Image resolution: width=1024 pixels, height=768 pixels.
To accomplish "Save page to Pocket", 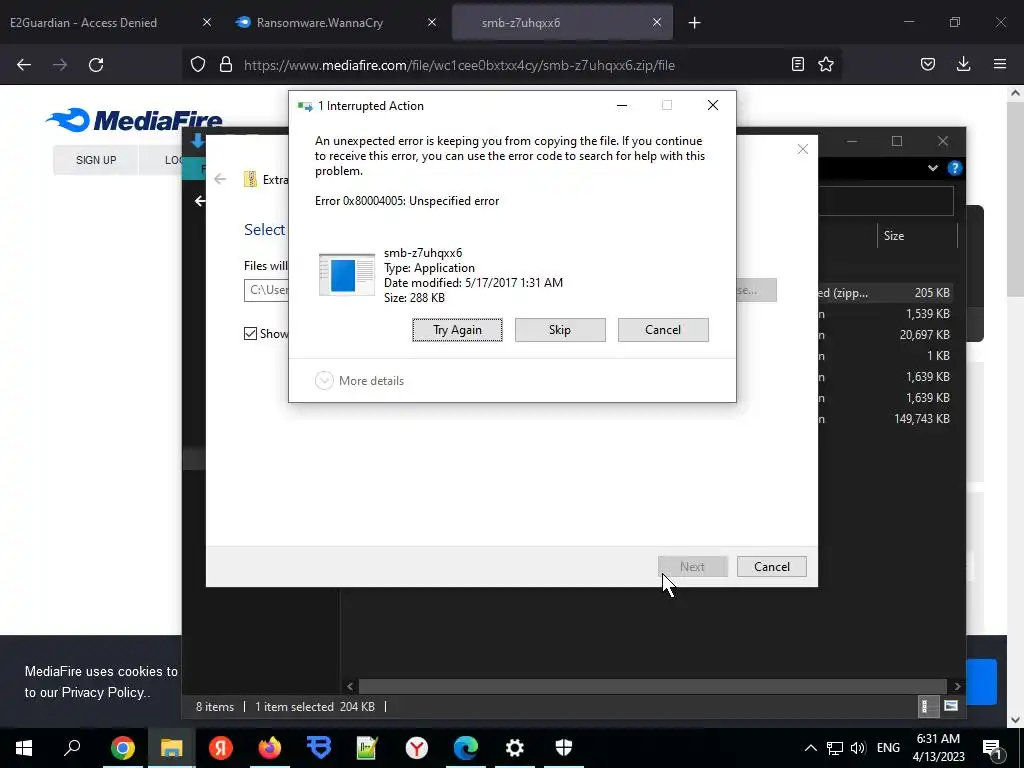I will click(927, 65).
